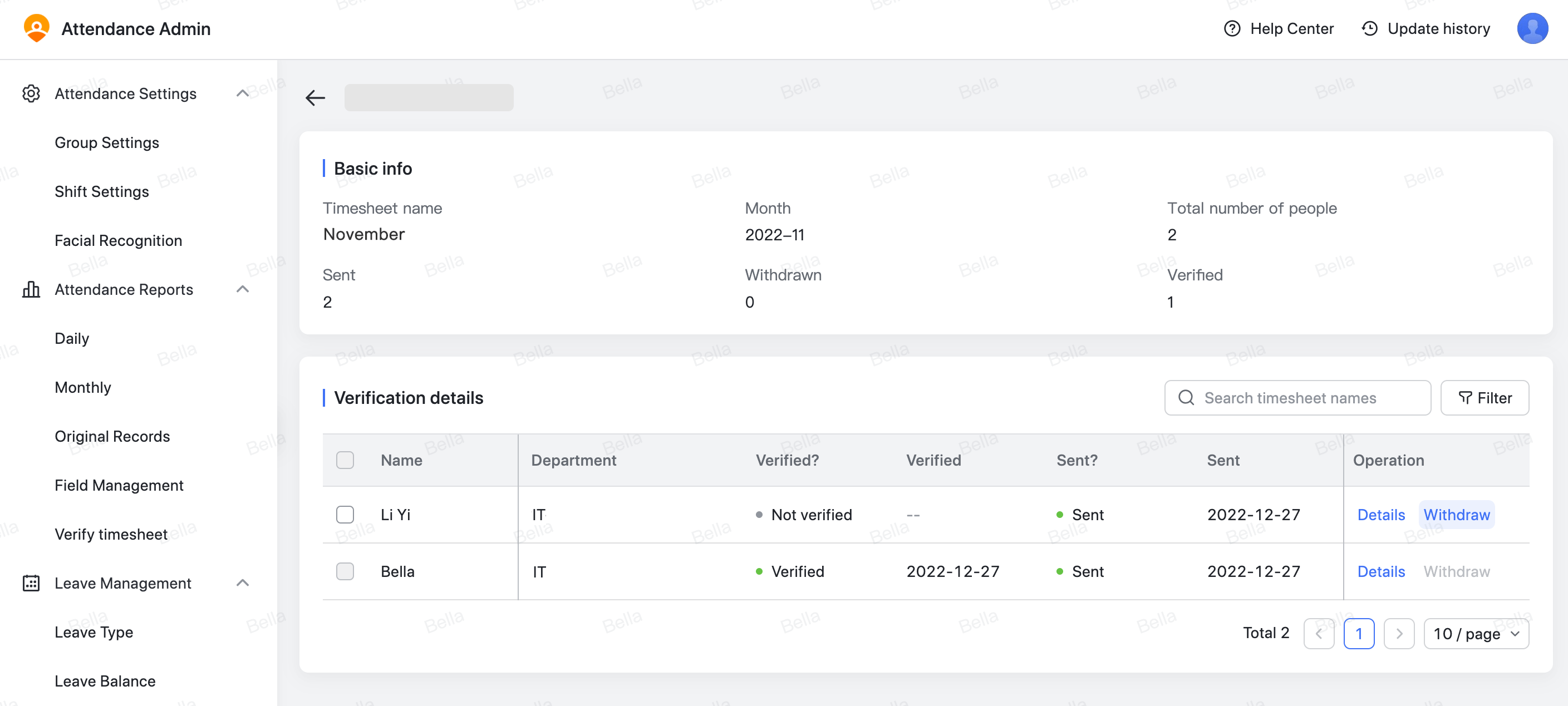The image size is (1568, 706).
Task: Click the Attendance Admin logo icon
Action: click(x=37, y=28)
